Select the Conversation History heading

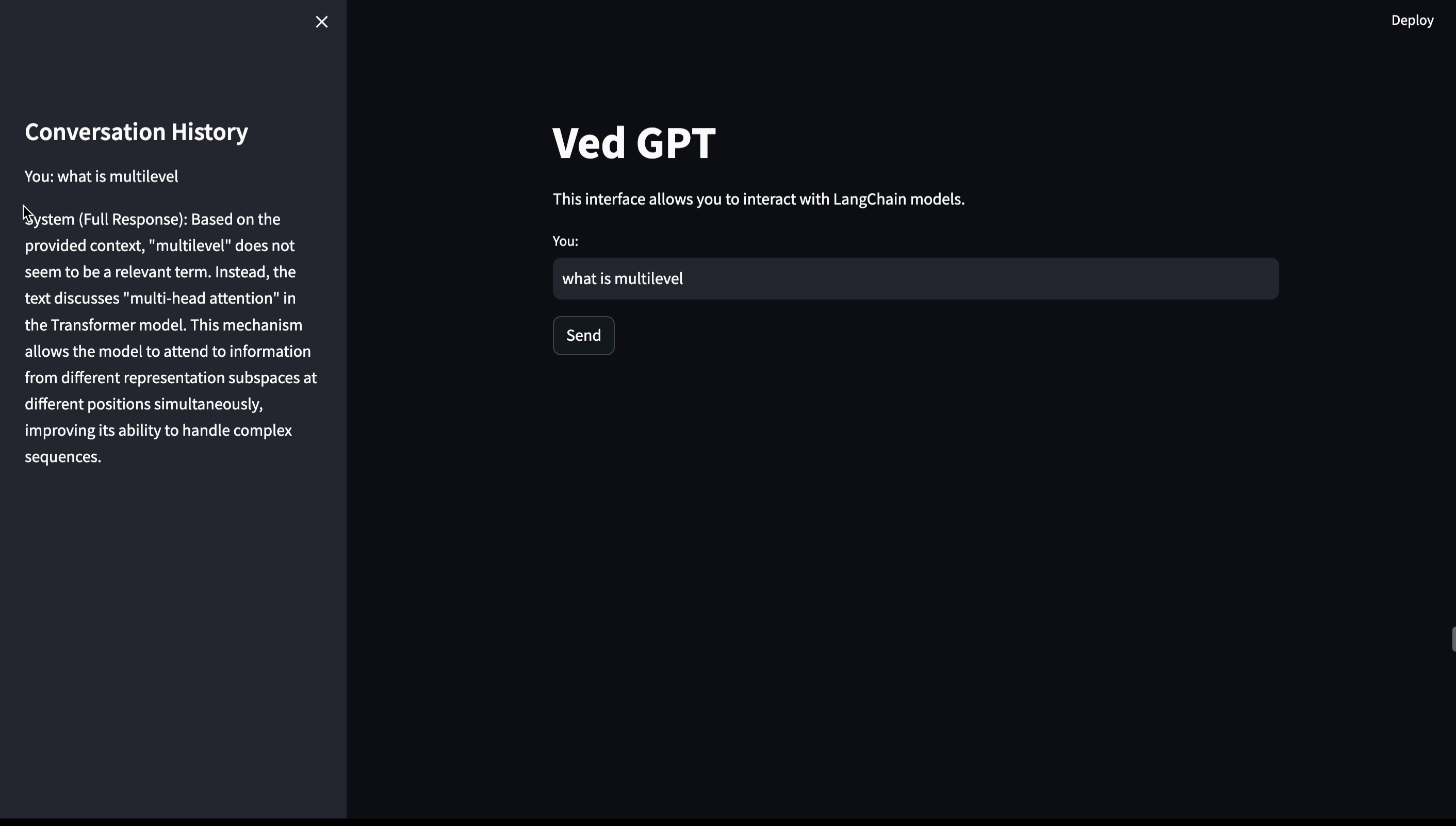[x=136, y=131]
